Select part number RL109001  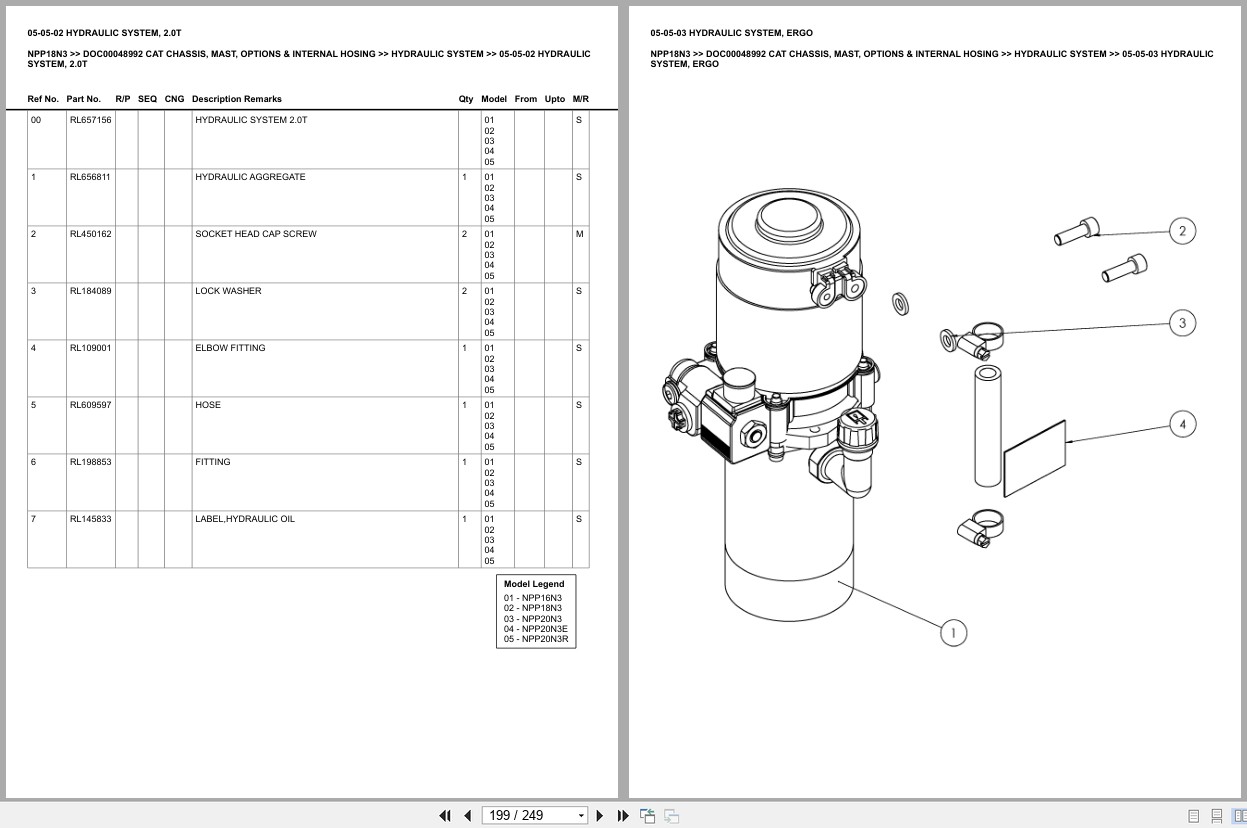[91, 348]
